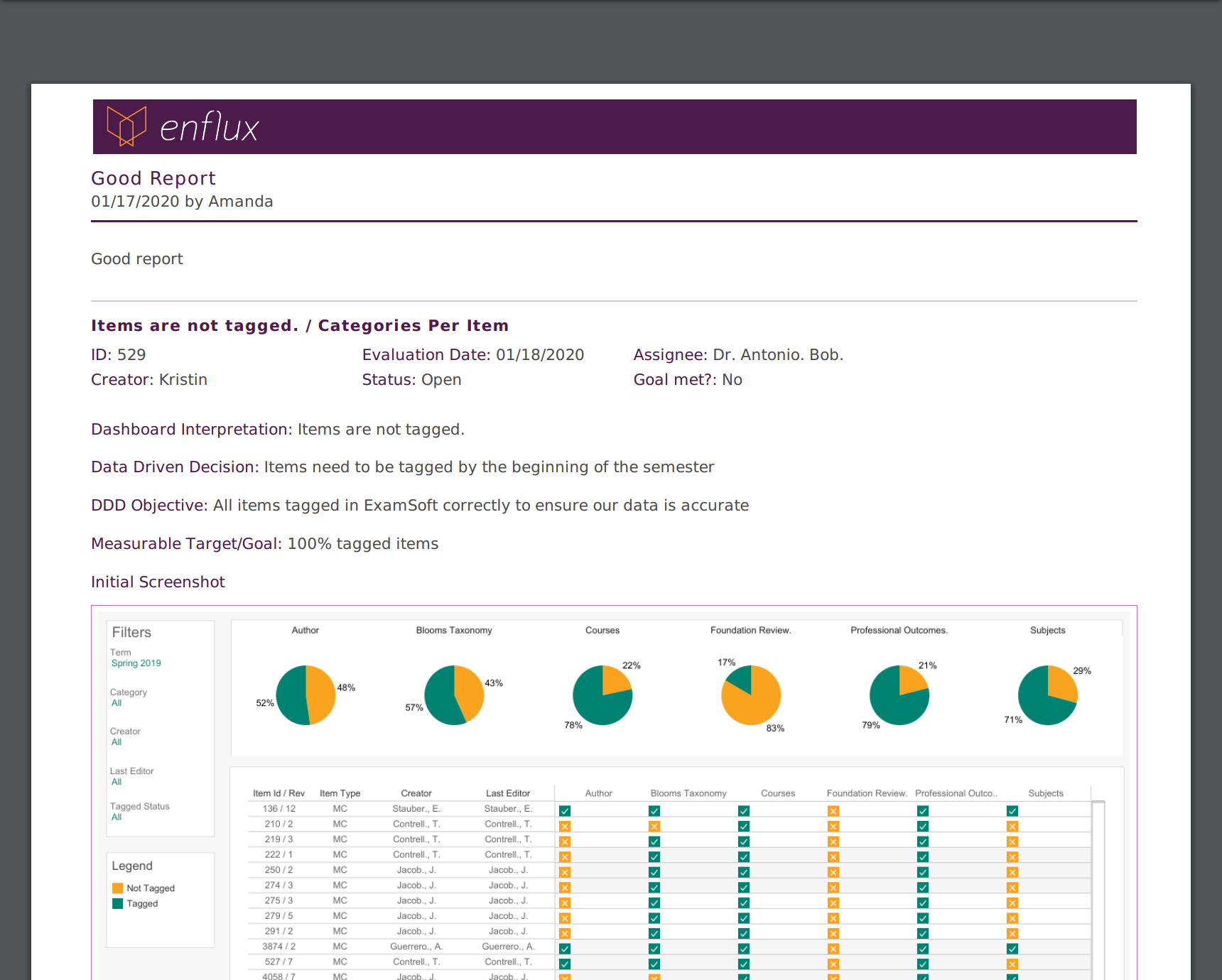Toggle the Subjects checkbox for item 3874 / 2

pyautogui.click(x=1012, y=949)
